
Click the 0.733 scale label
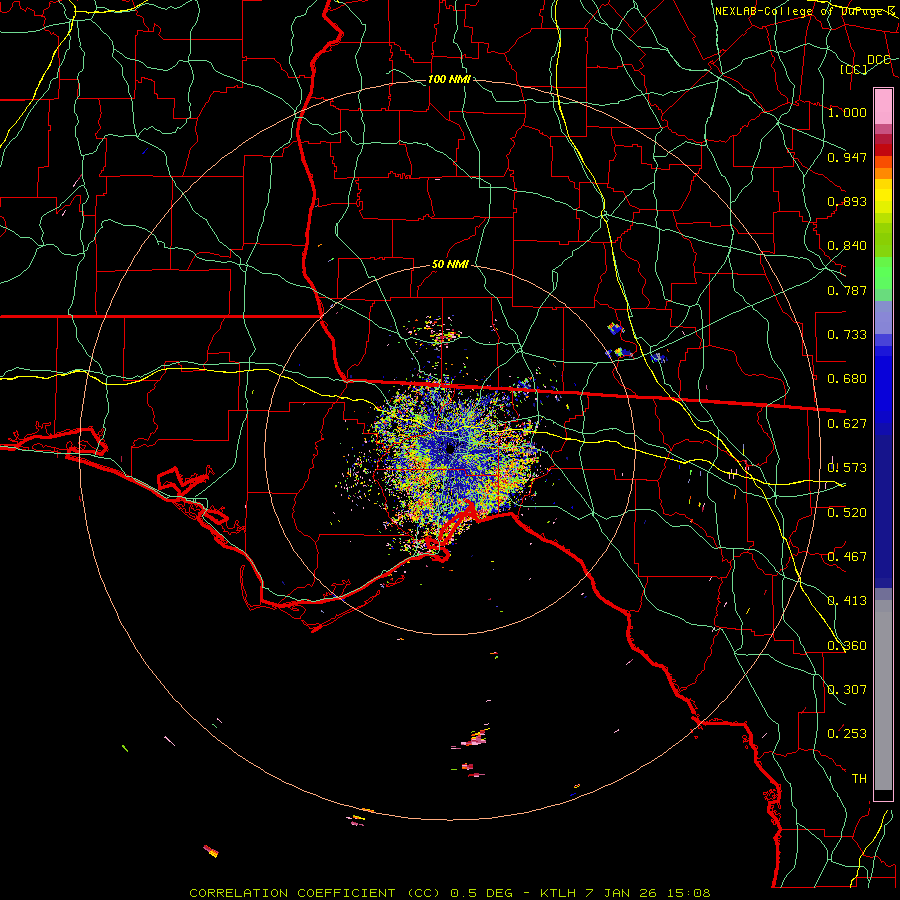(847, 335)
